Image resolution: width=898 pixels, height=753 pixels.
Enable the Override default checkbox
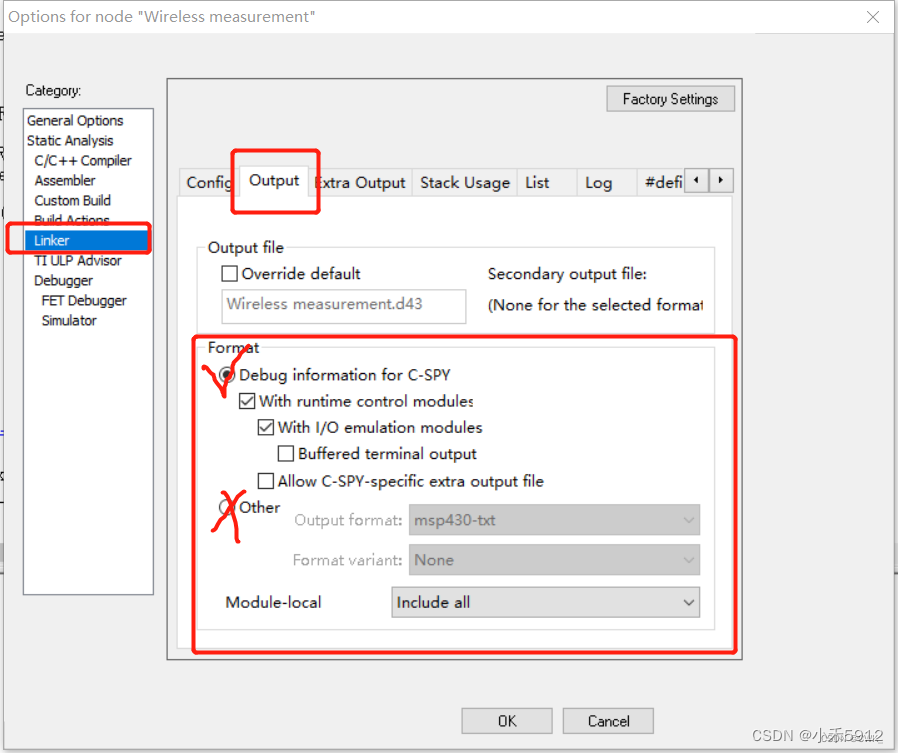click(x=229, y=273)
